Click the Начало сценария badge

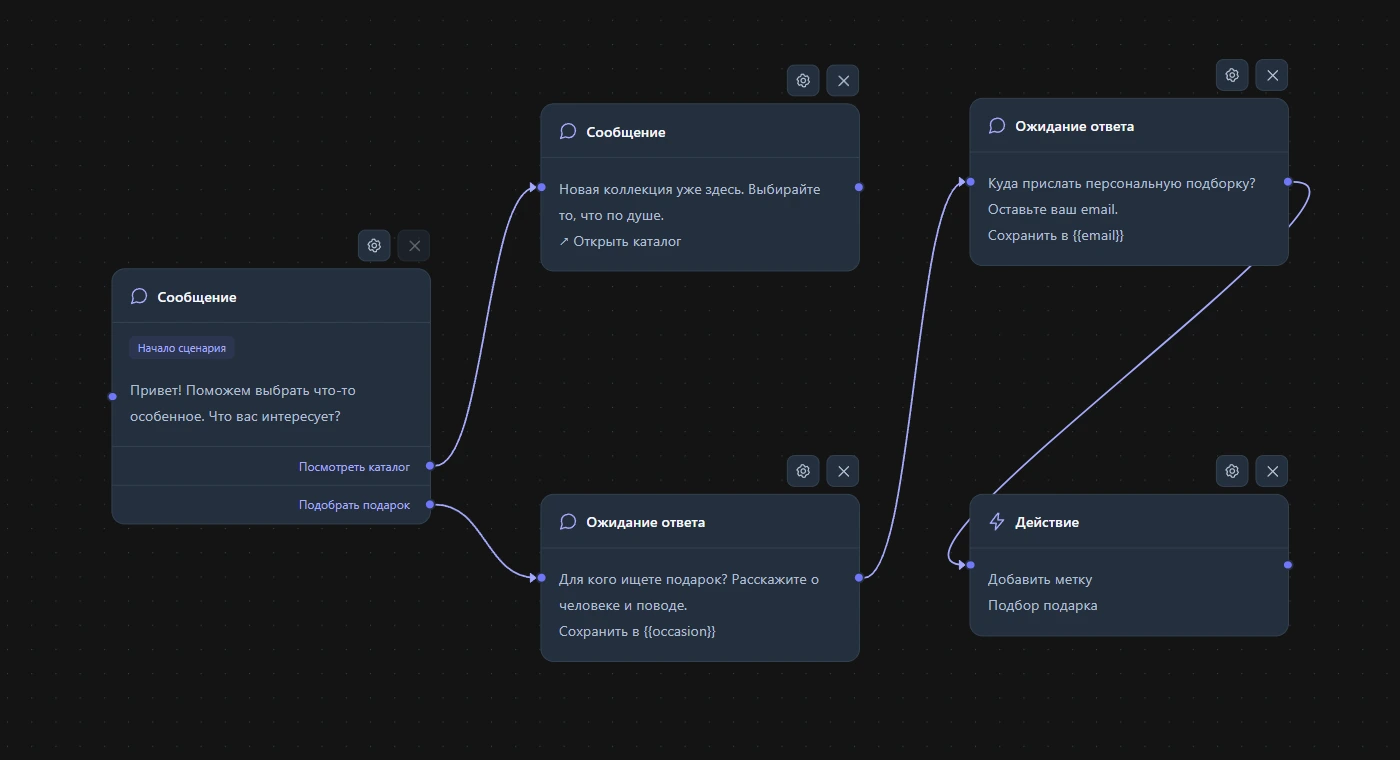pyautogui.click(x=182, y=348)
